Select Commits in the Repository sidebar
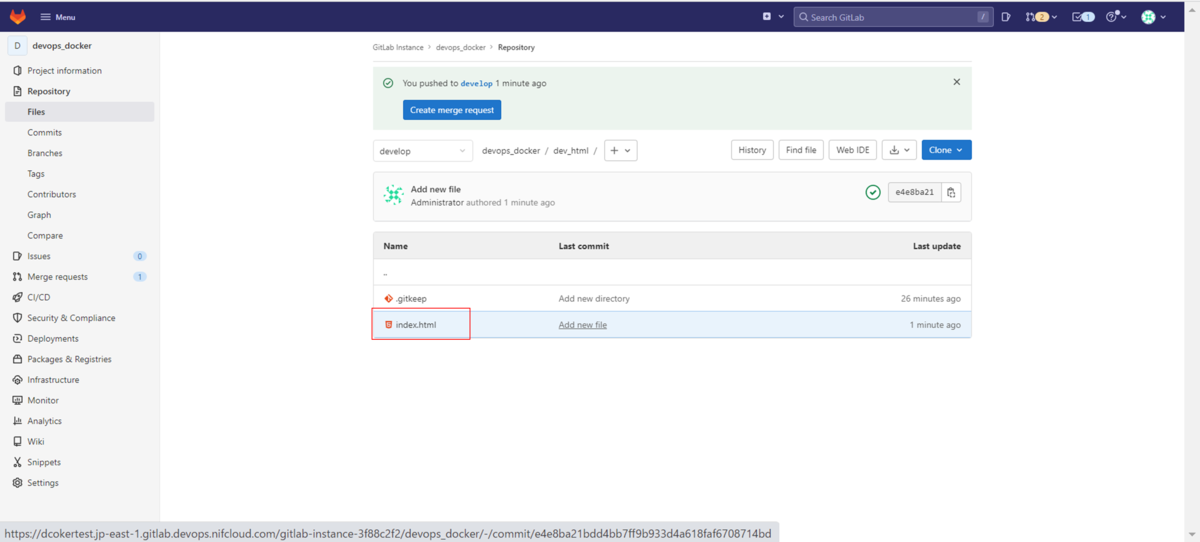 [44, 132]
